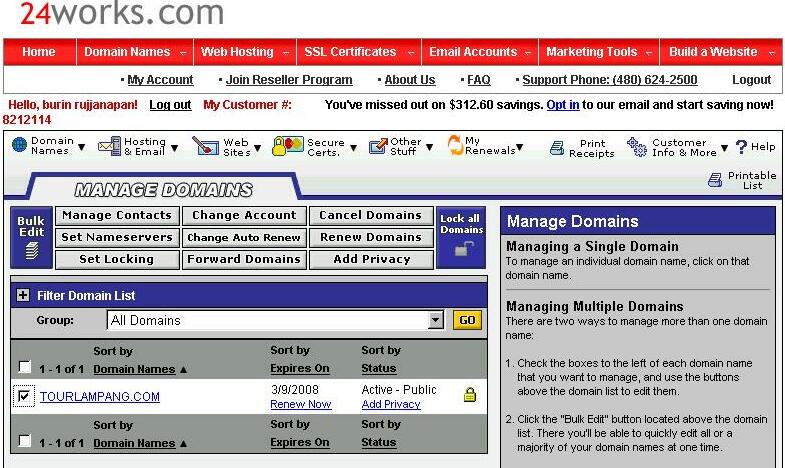Sort by Status in top header

click(379, 368)
